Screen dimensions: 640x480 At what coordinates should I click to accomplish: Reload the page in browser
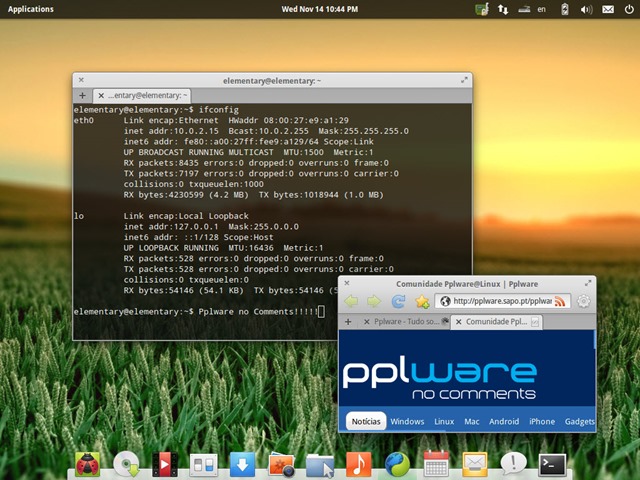tap(398, 302)
